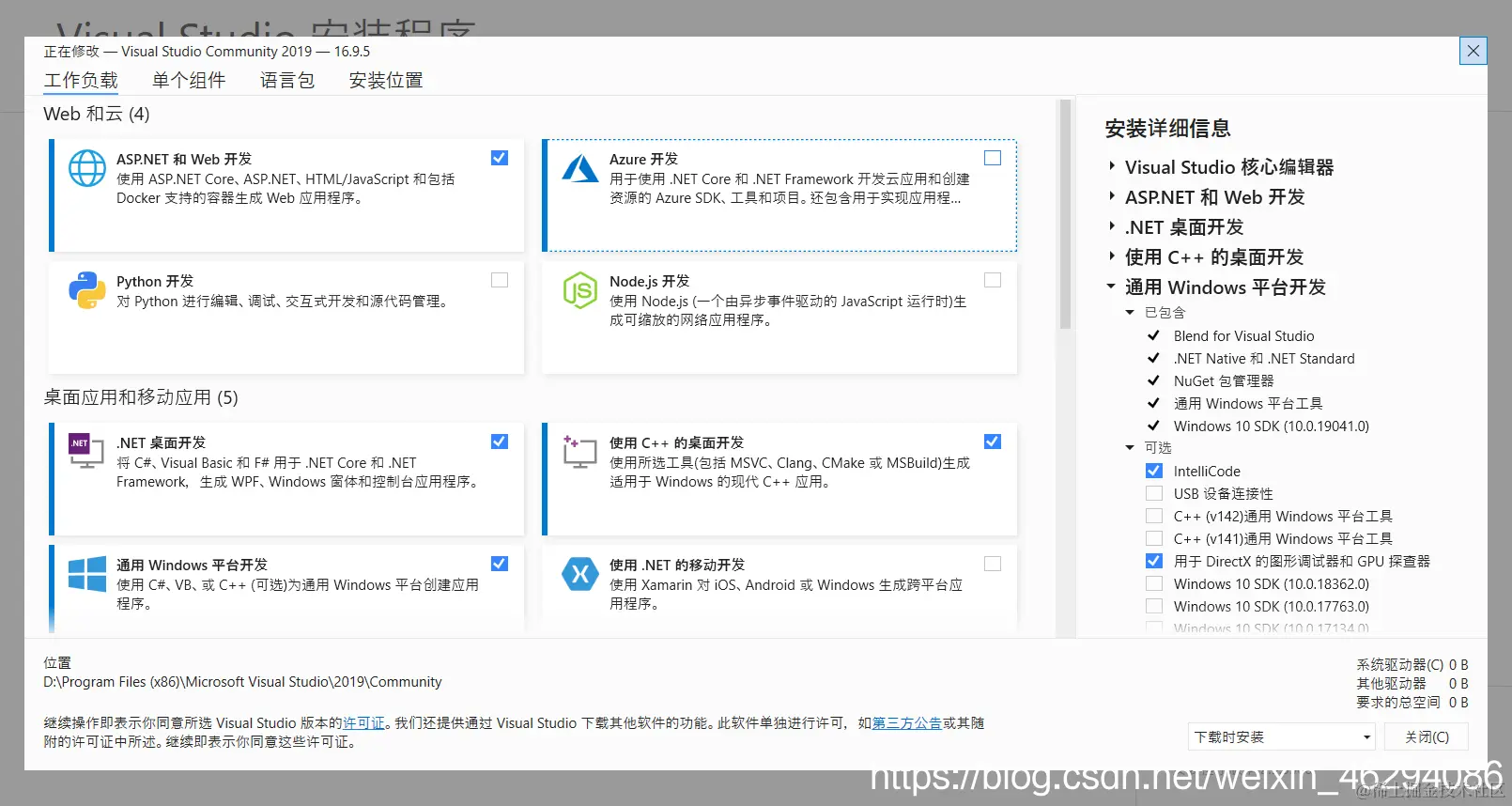Check 使用 .NET 的移动开发 workload
1512x806 pixels.
[993, 564]
